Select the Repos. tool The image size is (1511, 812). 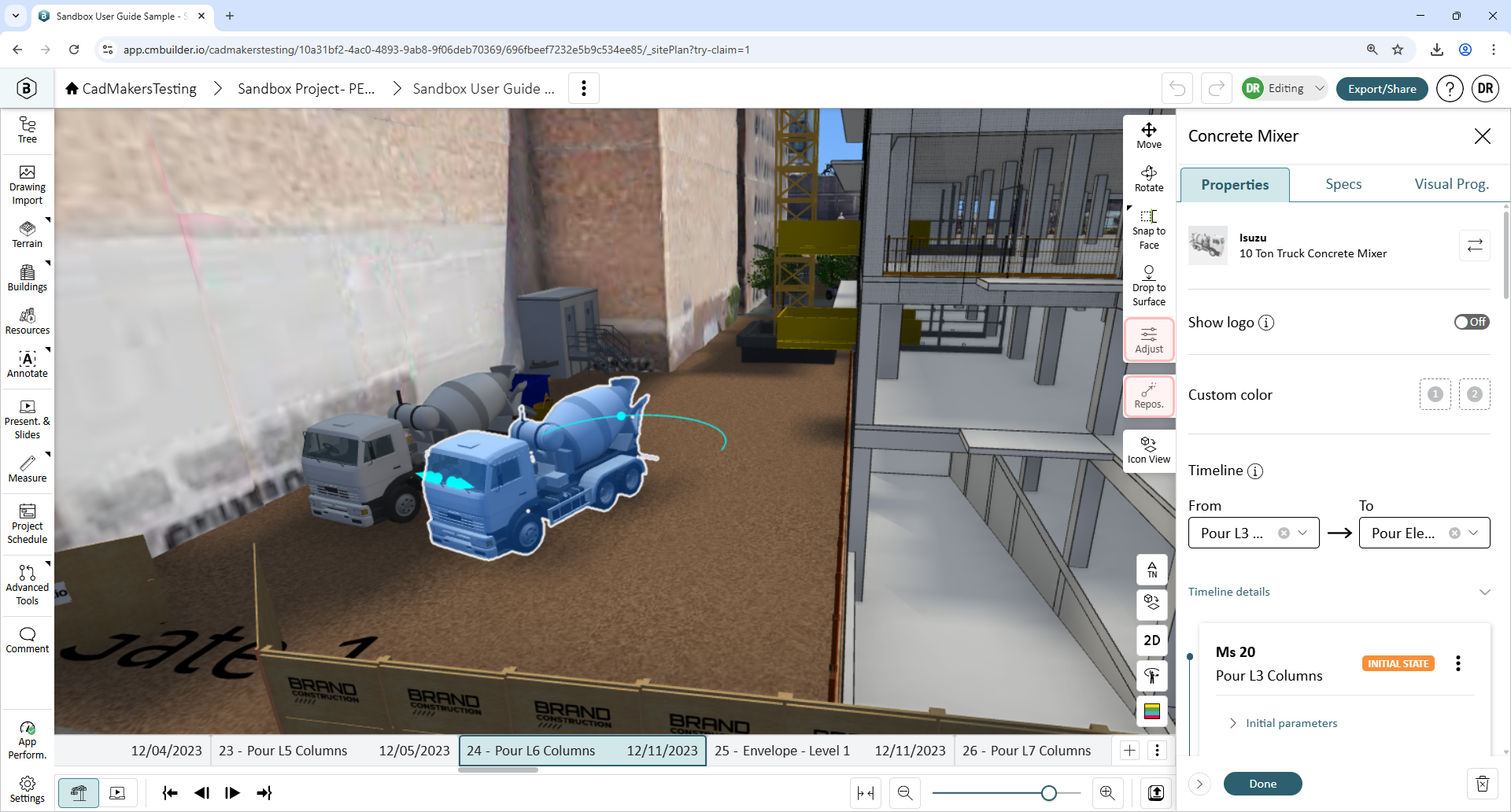pyautogui.click(x=1149, y=396)
